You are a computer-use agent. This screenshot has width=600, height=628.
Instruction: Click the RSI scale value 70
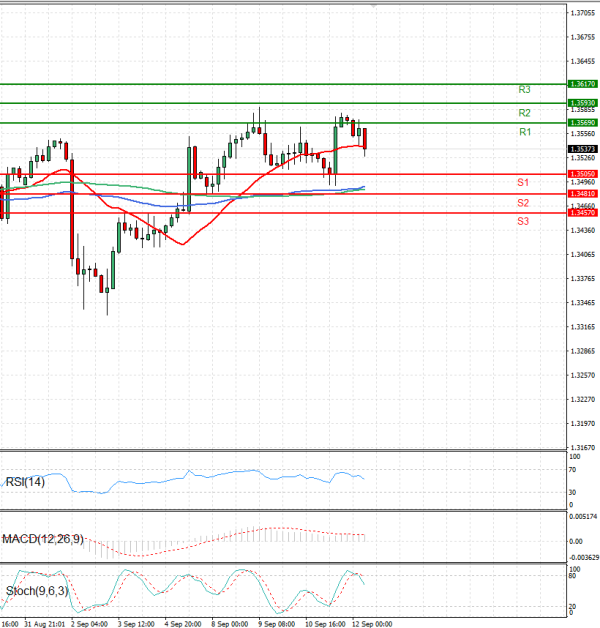pos(572,469)
